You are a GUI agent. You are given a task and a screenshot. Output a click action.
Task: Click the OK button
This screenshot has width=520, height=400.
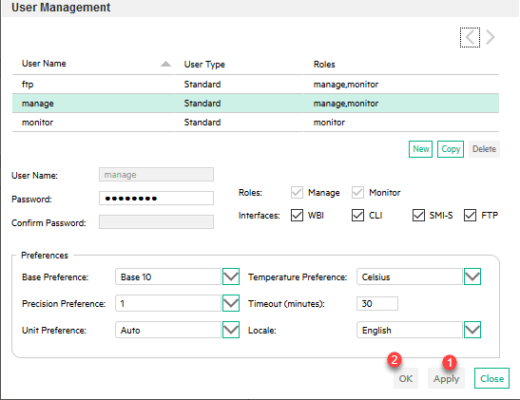tap(406, 378)
